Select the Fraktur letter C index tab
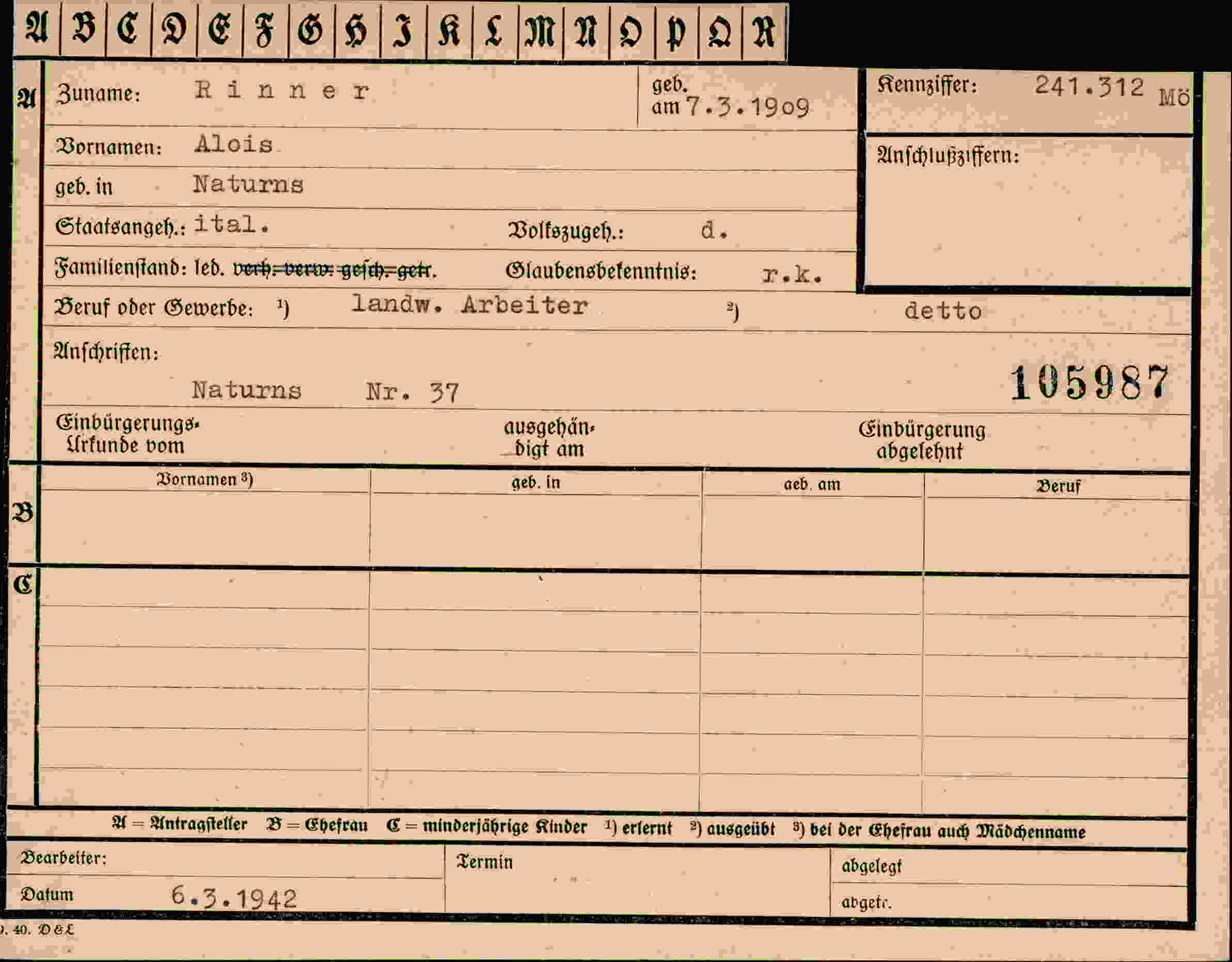1232x962 pixels. tap(129, 30)
